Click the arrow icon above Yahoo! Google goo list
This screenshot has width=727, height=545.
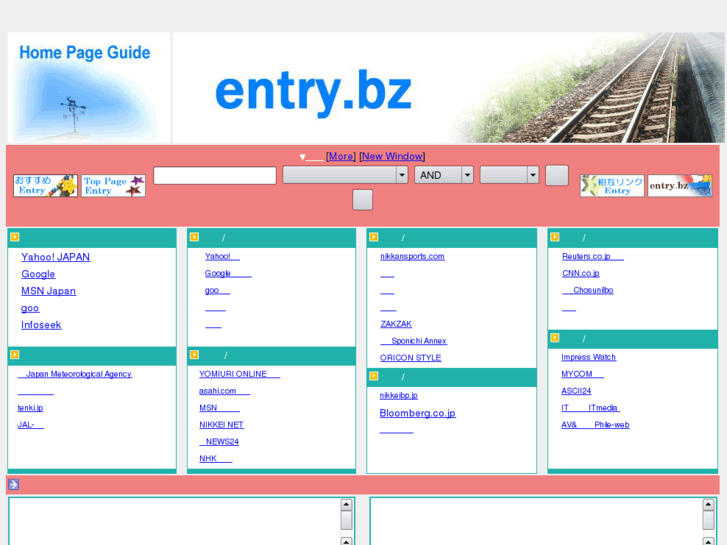pyautogui.click(x=194, y=237)
